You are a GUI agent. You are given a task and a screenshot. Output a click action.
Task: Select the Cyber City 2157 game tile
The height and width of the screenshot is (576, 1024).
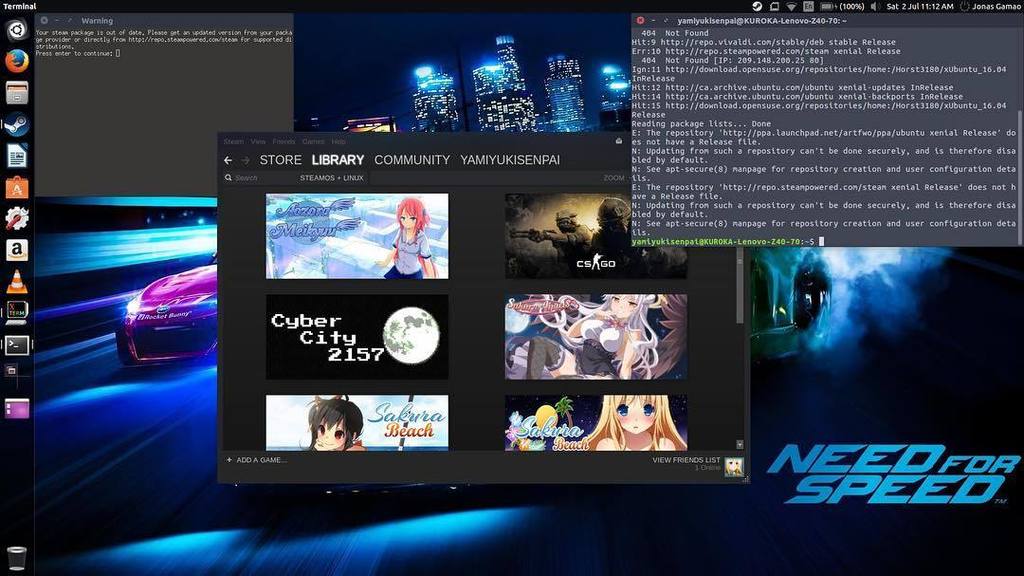[357, 337]
